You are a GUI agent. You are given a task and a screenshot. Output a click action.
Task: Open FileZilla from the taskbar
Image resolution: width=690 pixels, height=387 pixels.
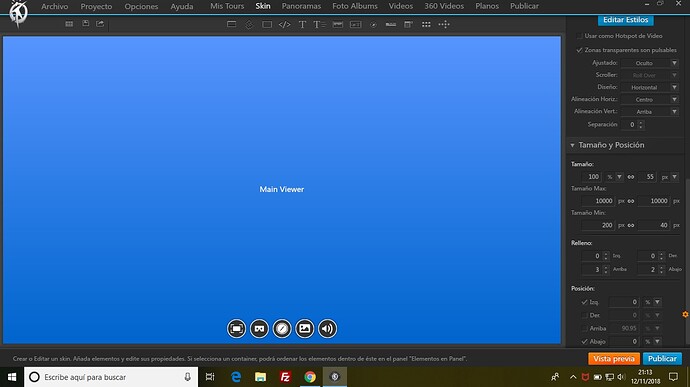[x=285, y=377]
